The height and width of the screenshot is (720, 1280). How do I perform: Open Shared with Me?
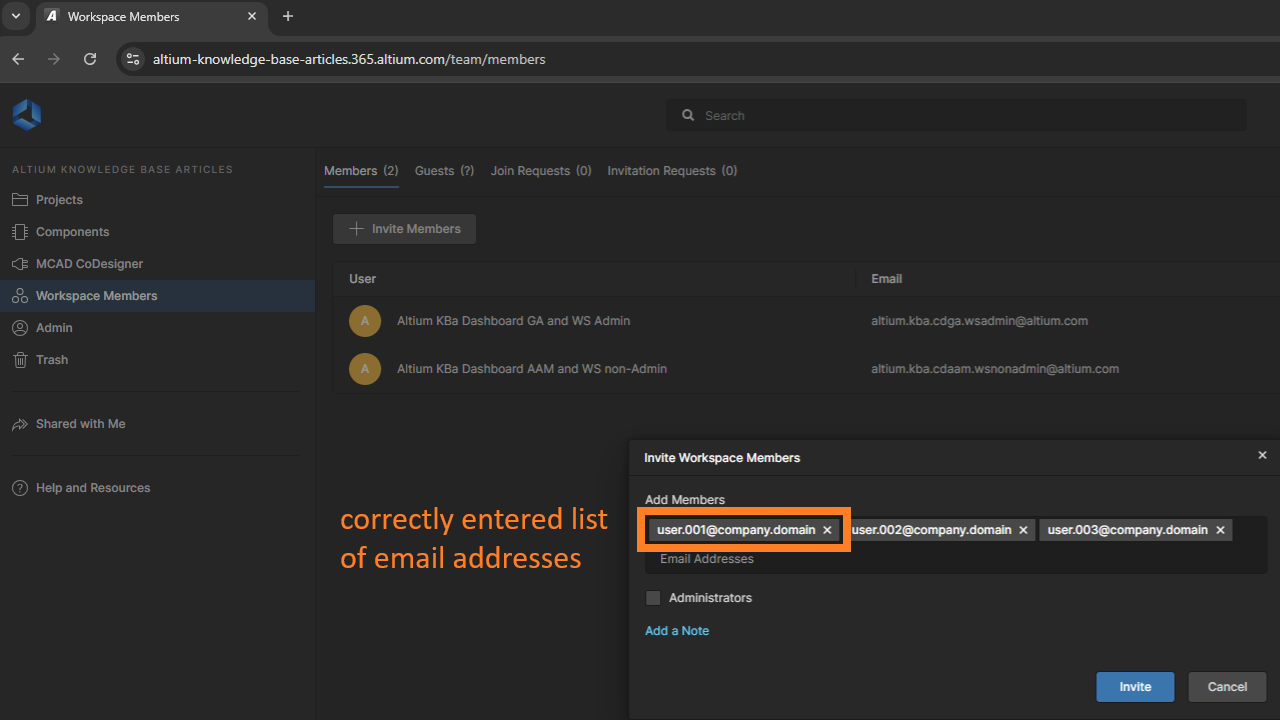pos(80,423)
